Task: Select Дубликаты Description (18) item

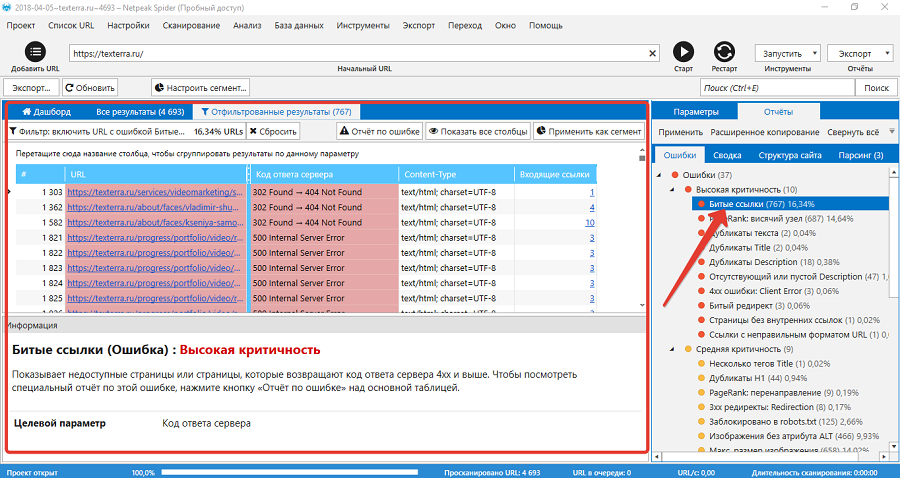Action: tap(774, 262)
